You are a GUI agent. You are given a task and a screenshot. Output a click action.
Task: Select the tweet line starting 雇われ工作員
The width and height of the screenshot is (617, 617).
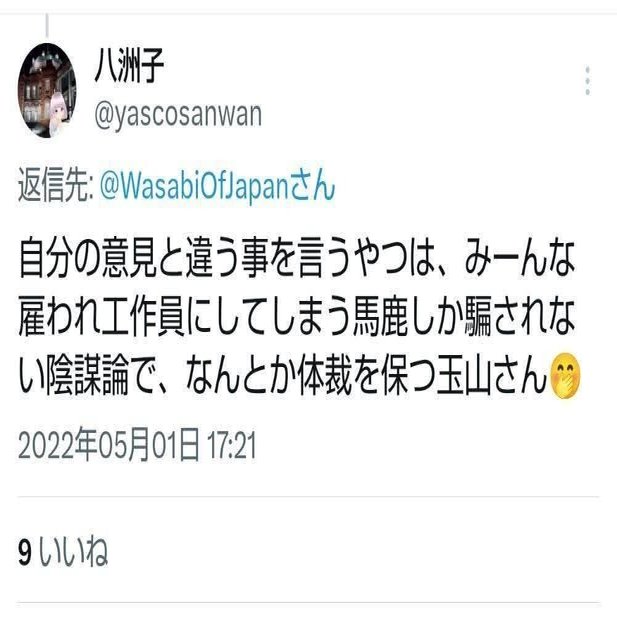297,317
